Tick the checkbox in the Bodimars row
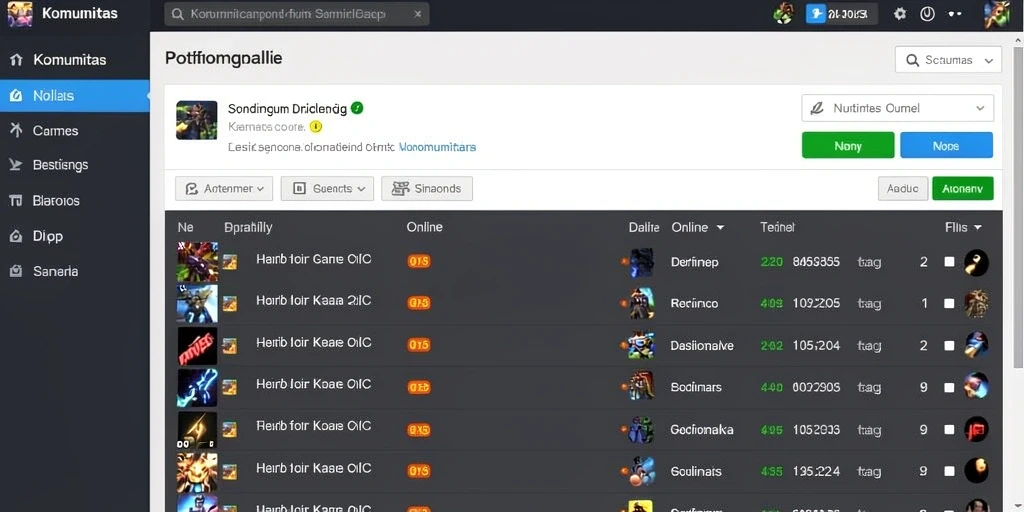The height and width of the screenshot is (512, 1024). click(950, 387)
